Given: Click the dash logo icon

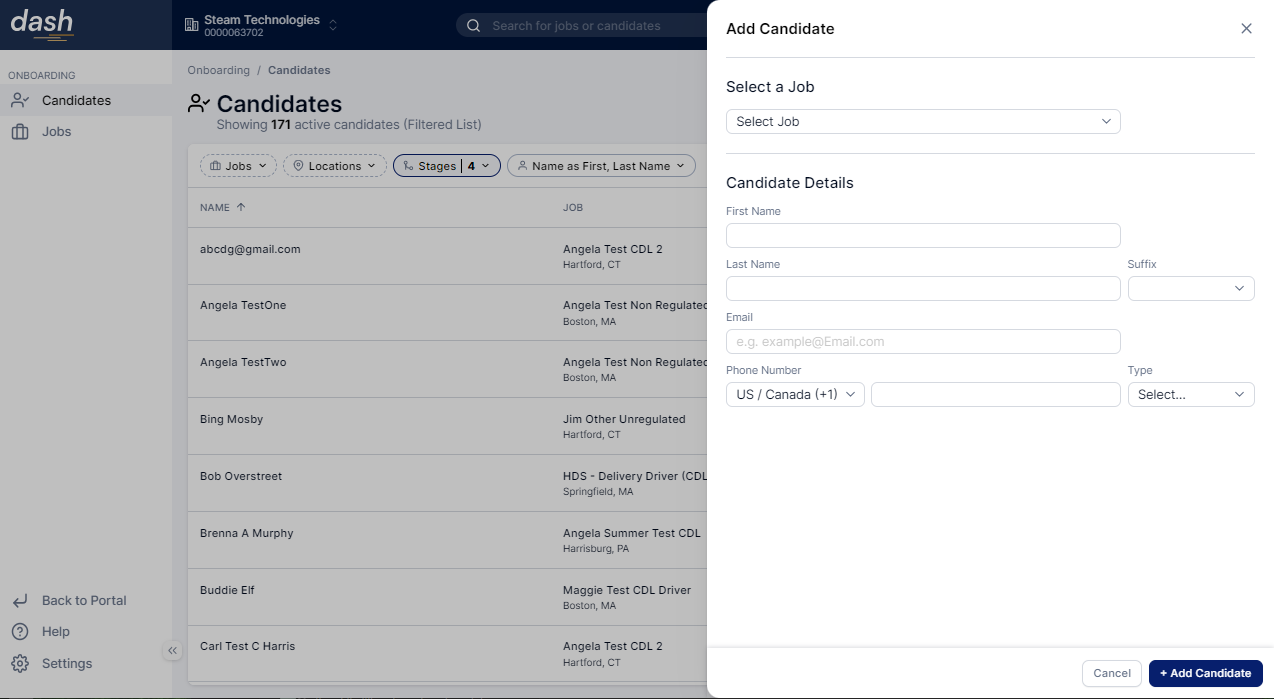Looking at the screenshot, I should click(x=42, y=24).
